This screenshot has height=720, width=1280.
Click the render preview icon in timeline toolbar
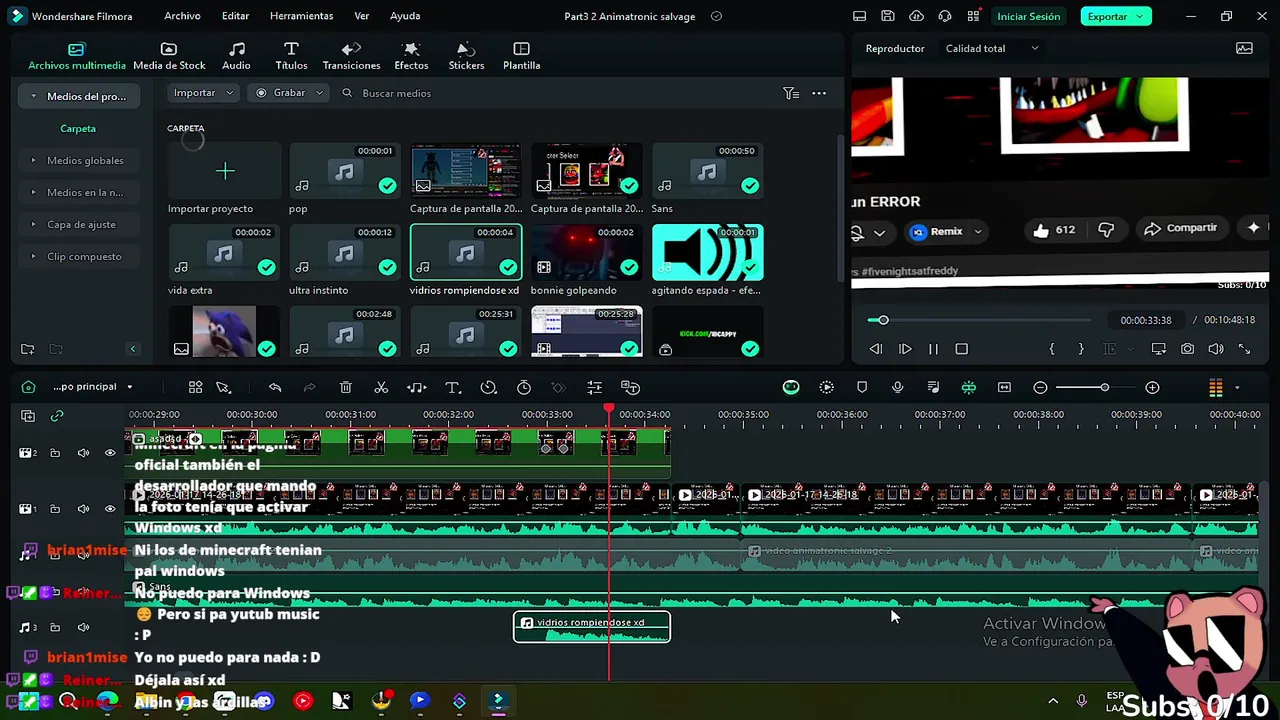pyautogui.click(x=826, y=387)
